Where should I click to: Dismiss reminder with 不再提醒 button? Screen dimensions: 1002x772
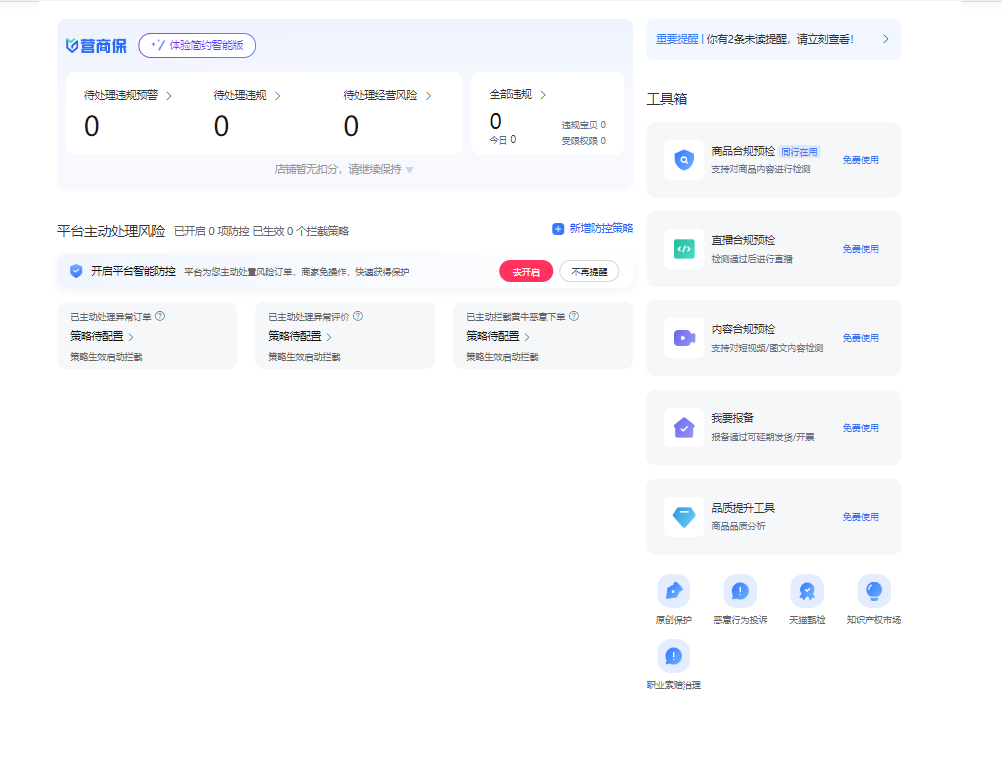point(589,272)
